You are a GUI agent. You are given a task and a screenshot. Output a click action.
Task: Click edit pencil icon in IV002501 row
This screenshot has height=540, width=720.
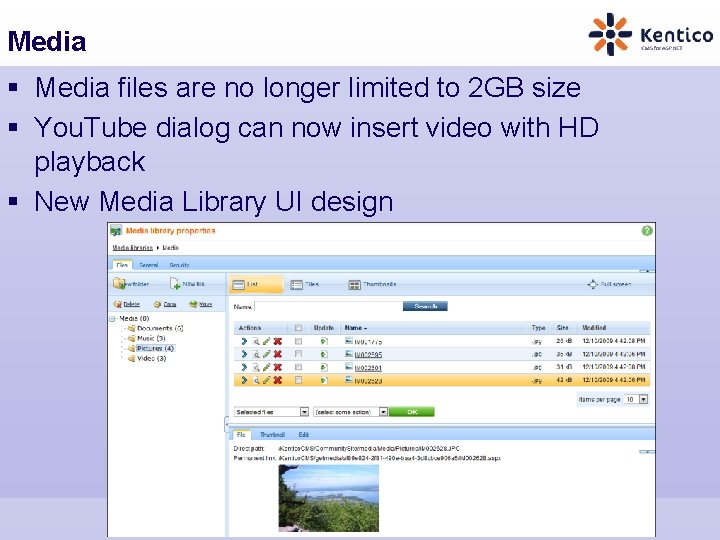pyautogui.click(x=266, y=367)
